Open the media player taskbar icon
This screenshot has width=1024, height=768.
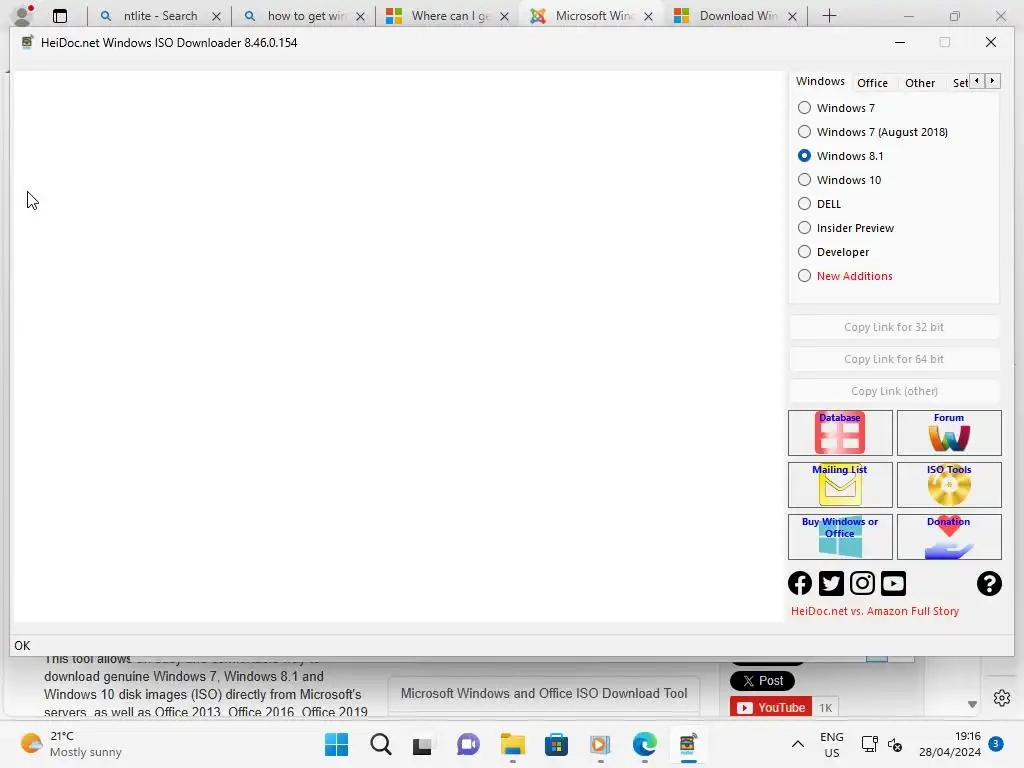click(x=600, y=744)
